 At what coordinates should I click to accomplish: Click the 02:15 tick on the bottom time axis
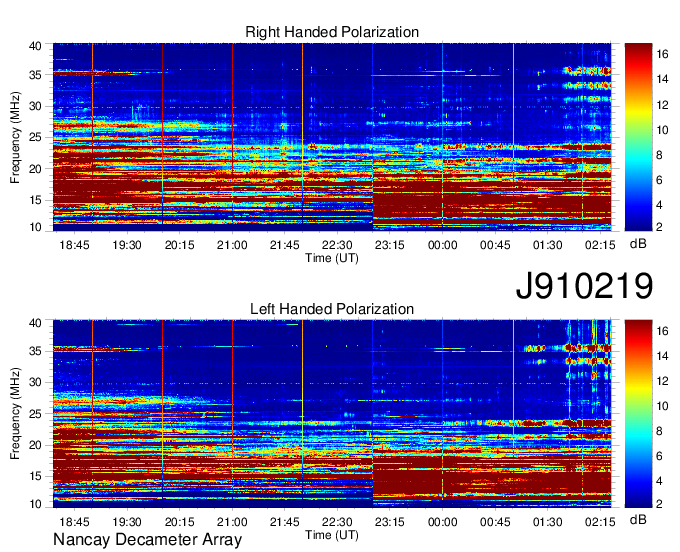coord(600,522)
